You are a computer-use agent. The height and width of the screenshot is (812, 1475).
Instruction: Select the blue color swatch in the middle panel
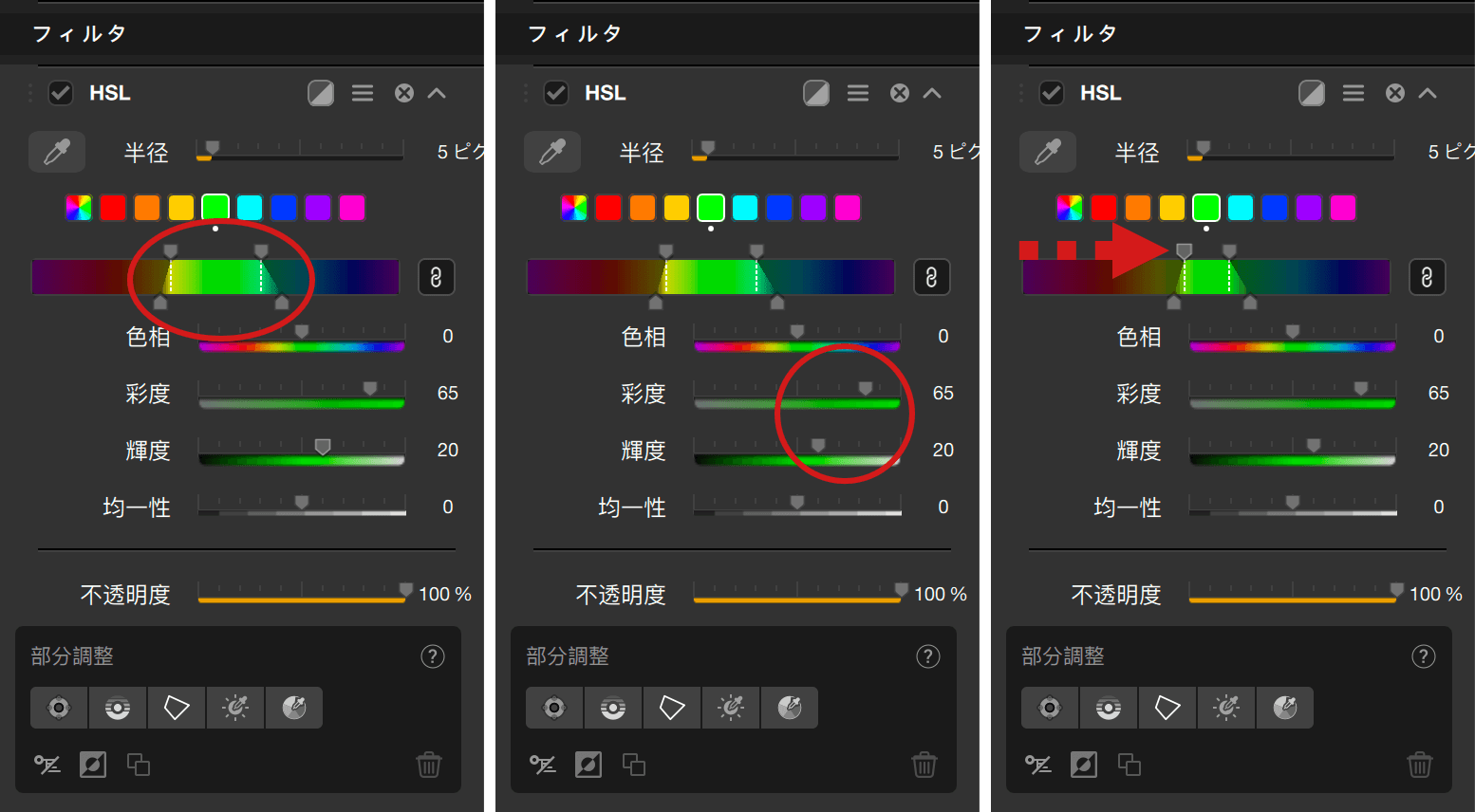point(779,208)
